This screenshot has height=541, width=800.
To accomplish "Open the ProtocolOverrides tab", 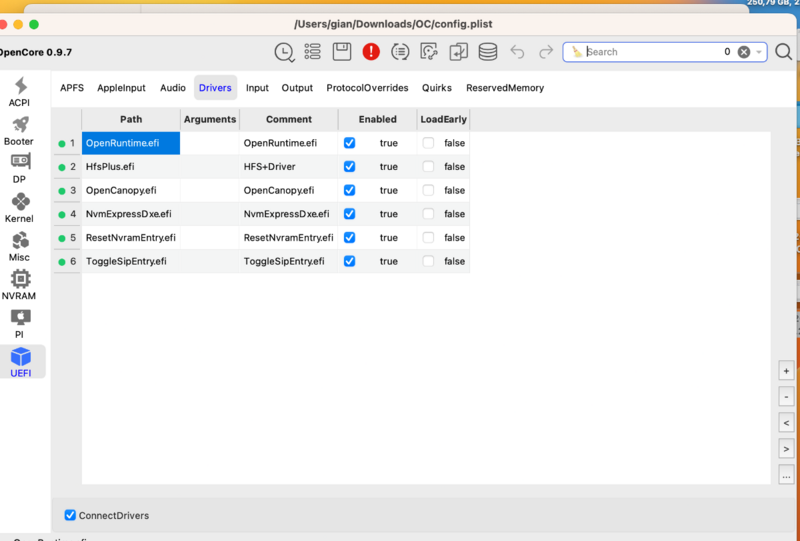I will click(367, 88).
